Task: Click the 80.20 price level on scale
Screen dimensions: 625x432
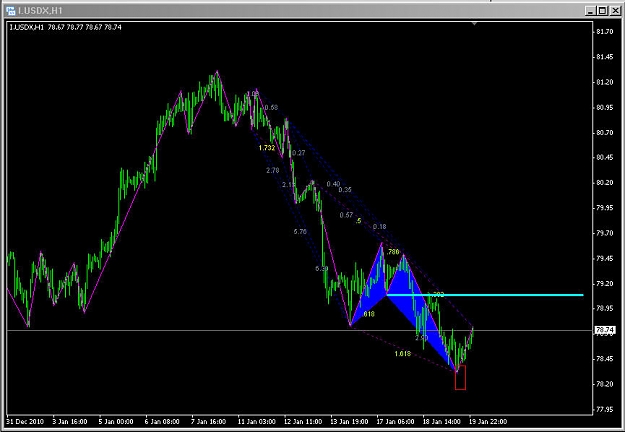Action: [604, 183]
